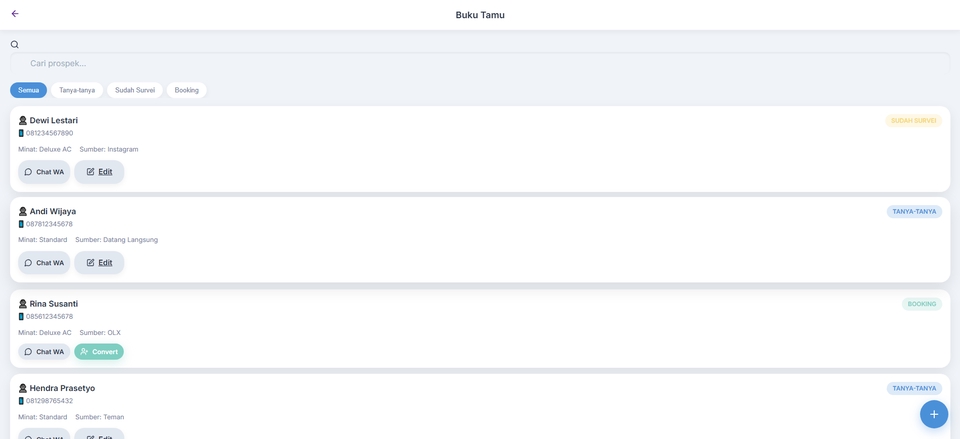The height and width of the screenshot is (439, 960).
Task: Open Chat WA for Dewi Lestari
Action: point(44,172)
